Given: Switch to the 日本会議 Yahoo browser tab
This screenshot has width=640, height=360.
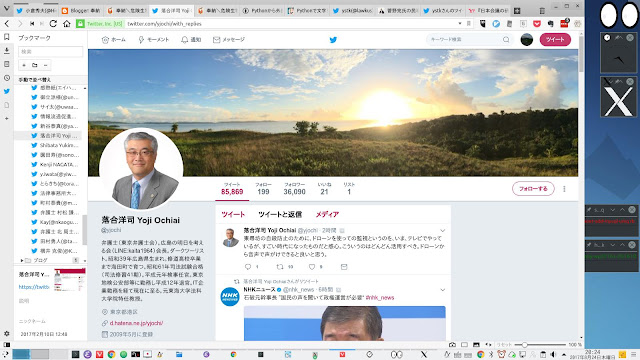Looking at the screenshot, I should point(488,11).
